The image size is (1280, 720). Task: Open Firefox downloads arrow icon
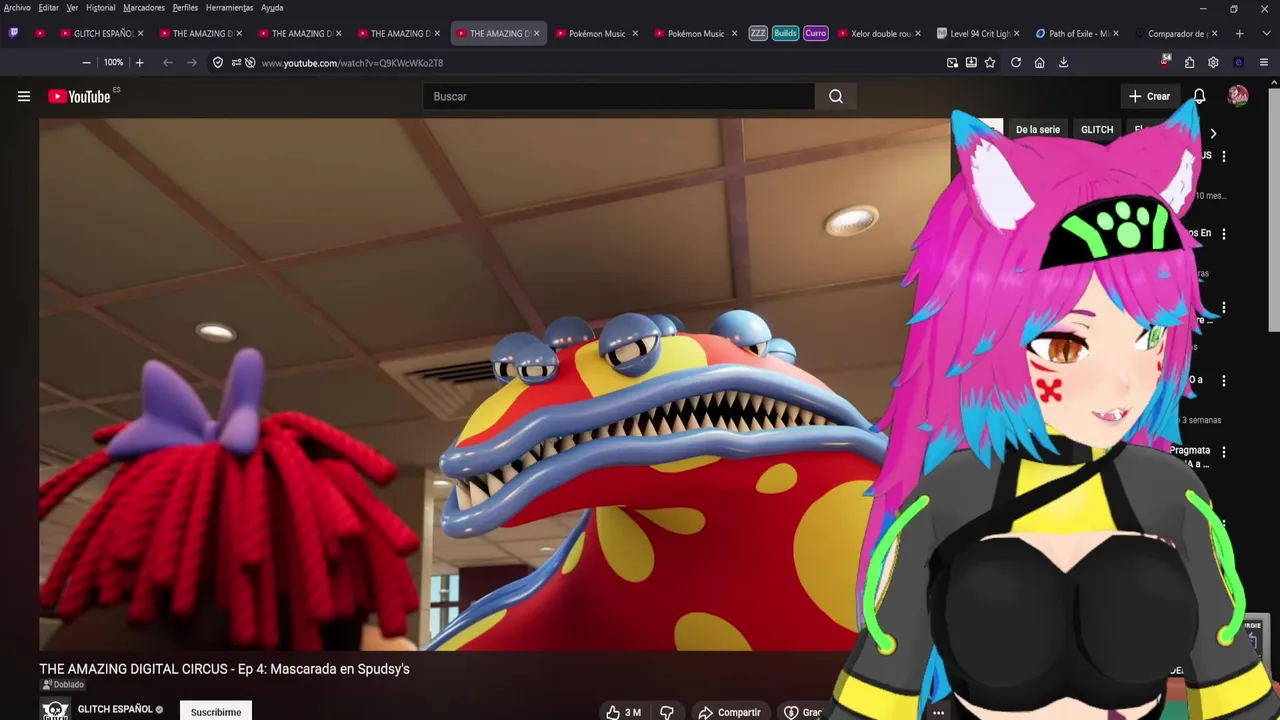point(1063,62)
